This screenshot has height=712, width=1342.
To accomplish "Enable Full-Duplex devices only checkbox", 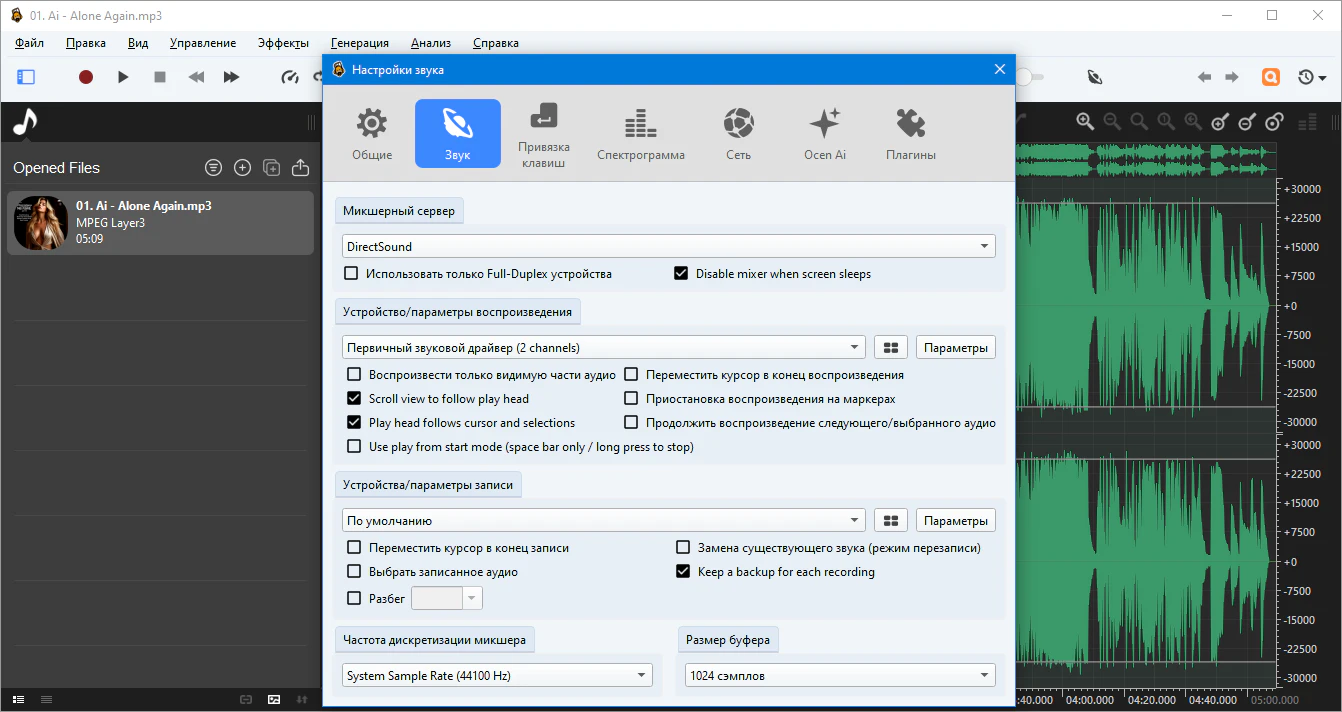I will (x=351, y=274).
